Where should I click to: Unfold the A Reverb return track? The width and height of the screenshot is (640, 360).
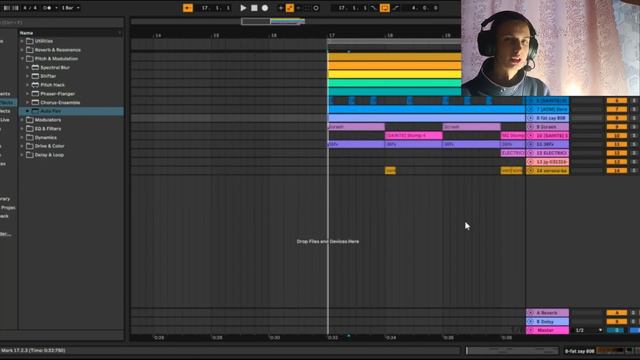pyautogui.click(x=531, y=313)
